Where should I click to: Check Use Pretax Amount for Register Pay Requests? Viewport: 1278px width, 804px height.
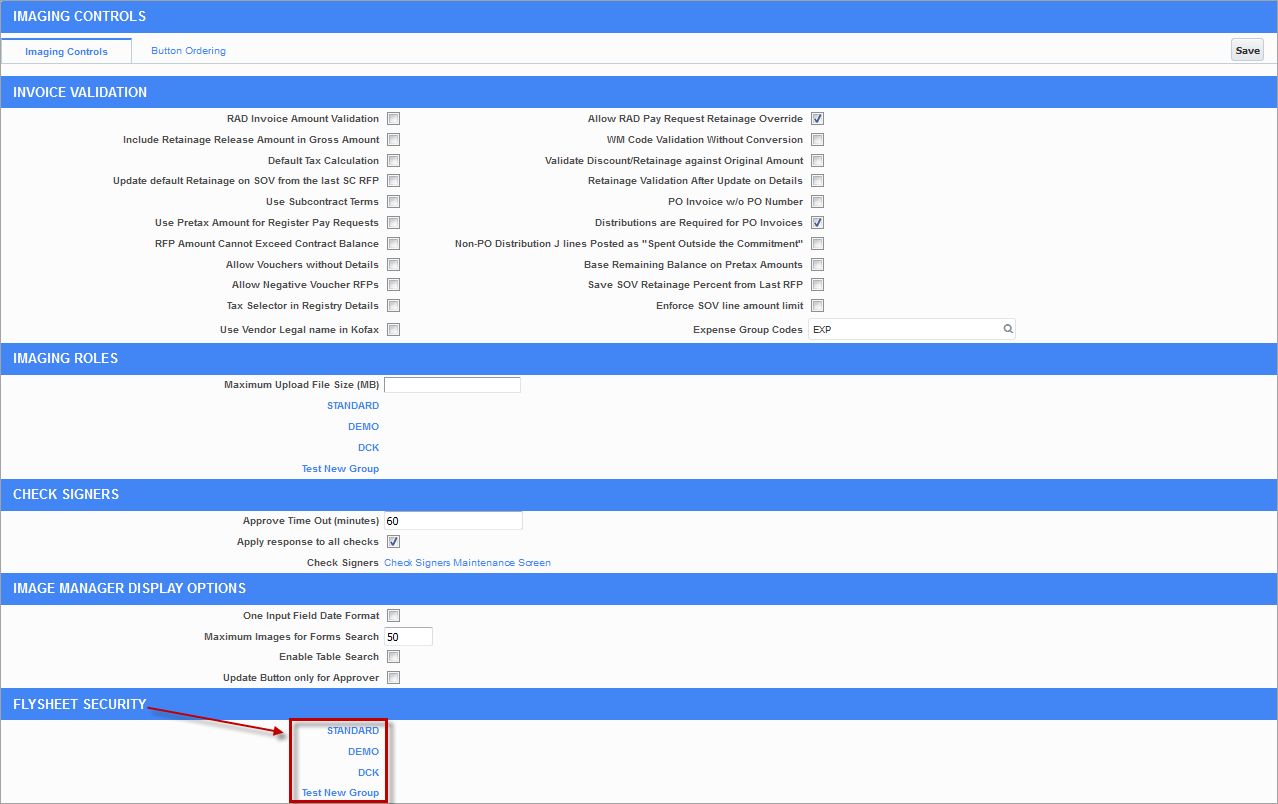point(394,223)
